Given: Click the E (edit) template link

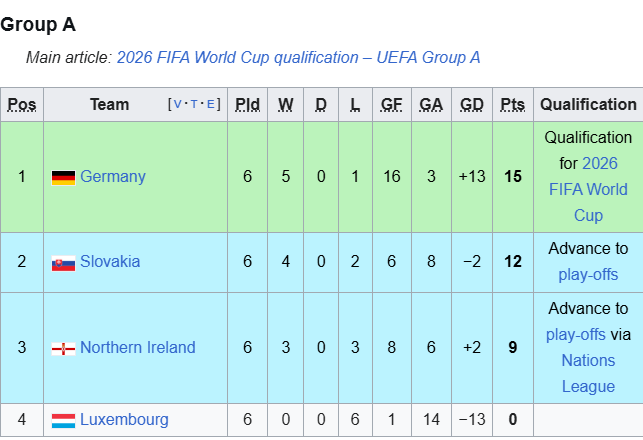Looking at the screenshot, I should point(210,105).
